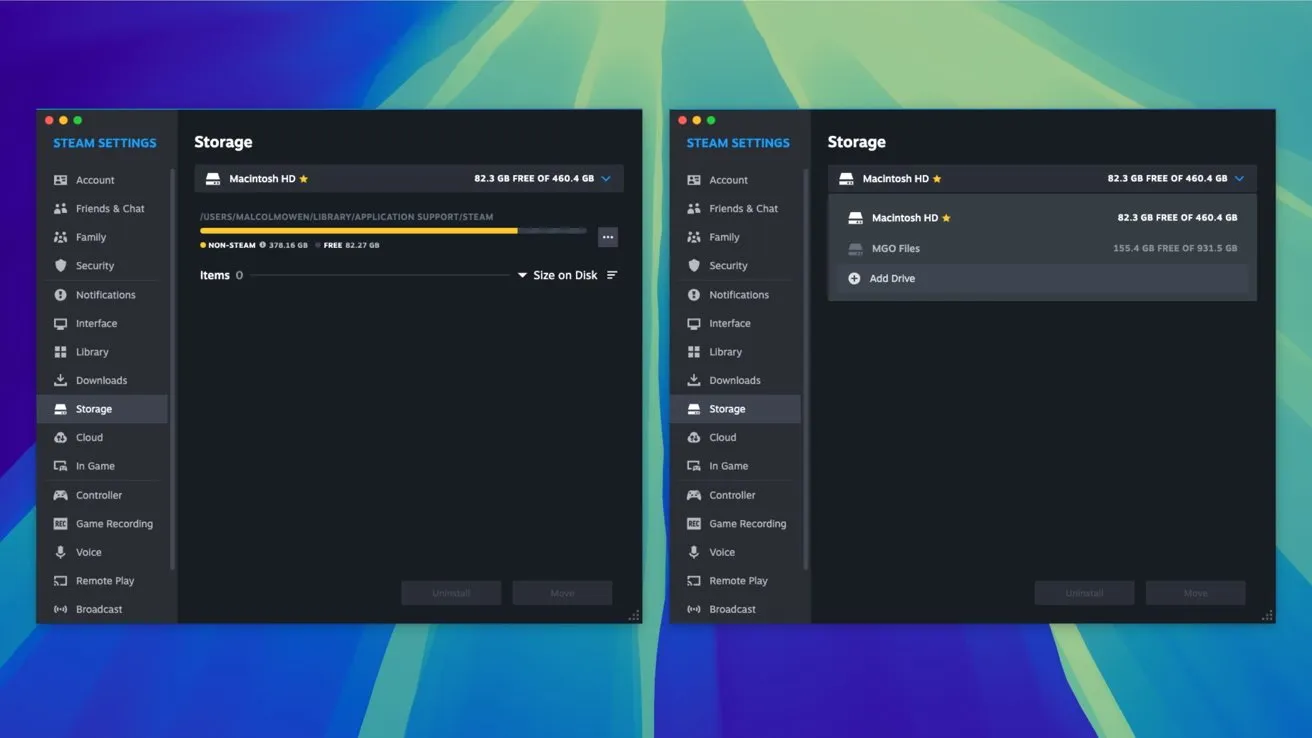Go to the Interface settings section

(96, 323)
